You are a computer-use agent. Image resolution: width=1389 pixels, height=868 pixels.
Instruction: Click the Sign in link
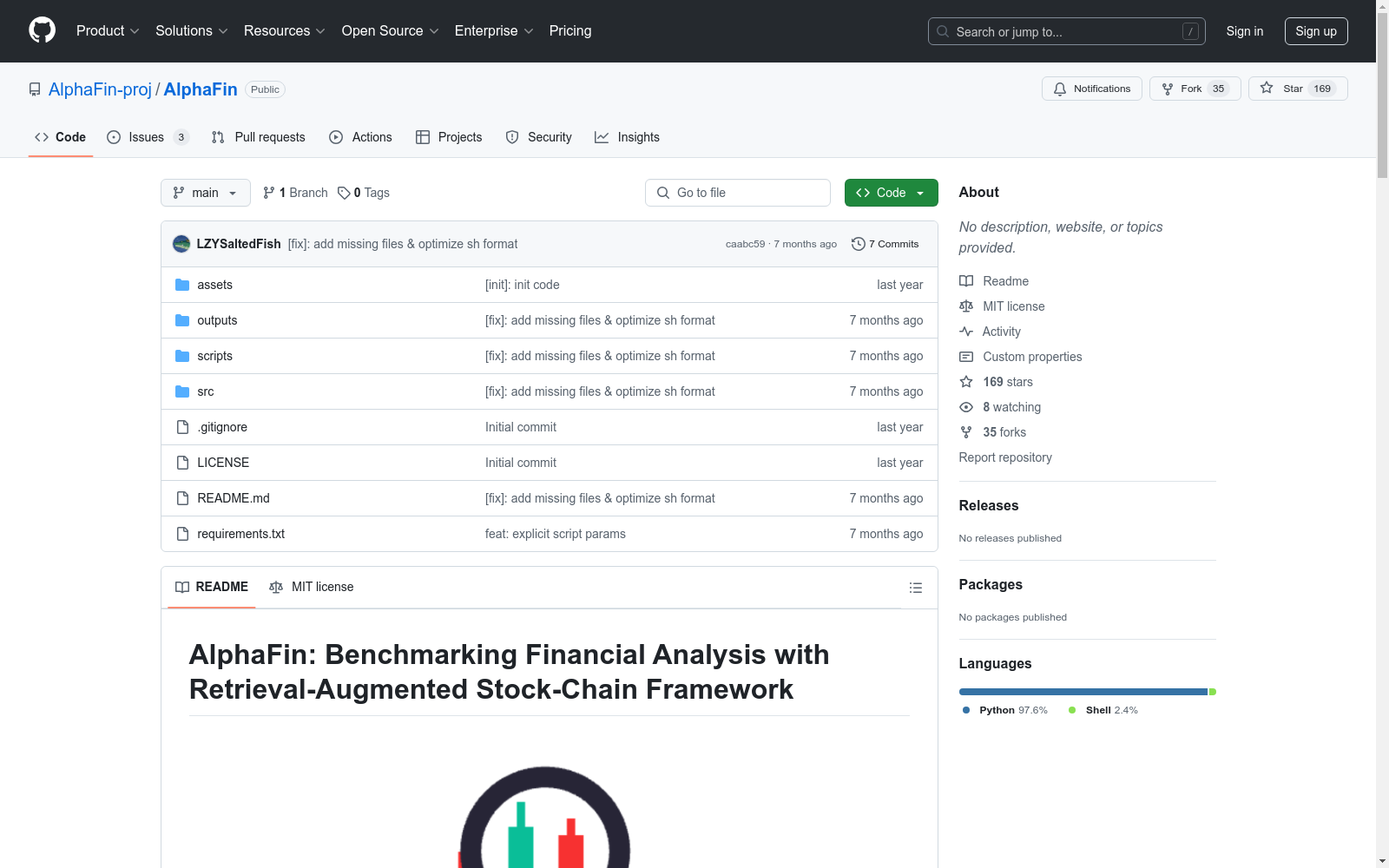tap(1245, 31)
